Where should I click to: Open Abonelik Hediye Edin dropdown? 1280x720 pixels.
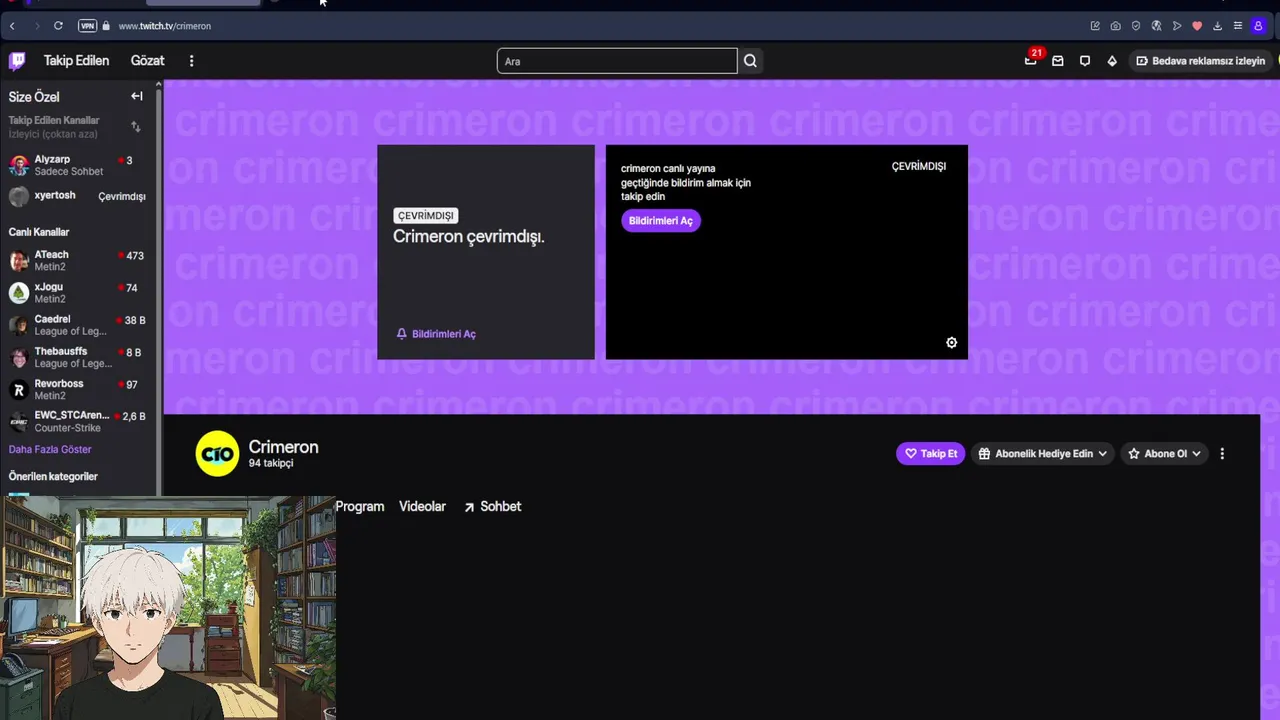[1043, 454]
